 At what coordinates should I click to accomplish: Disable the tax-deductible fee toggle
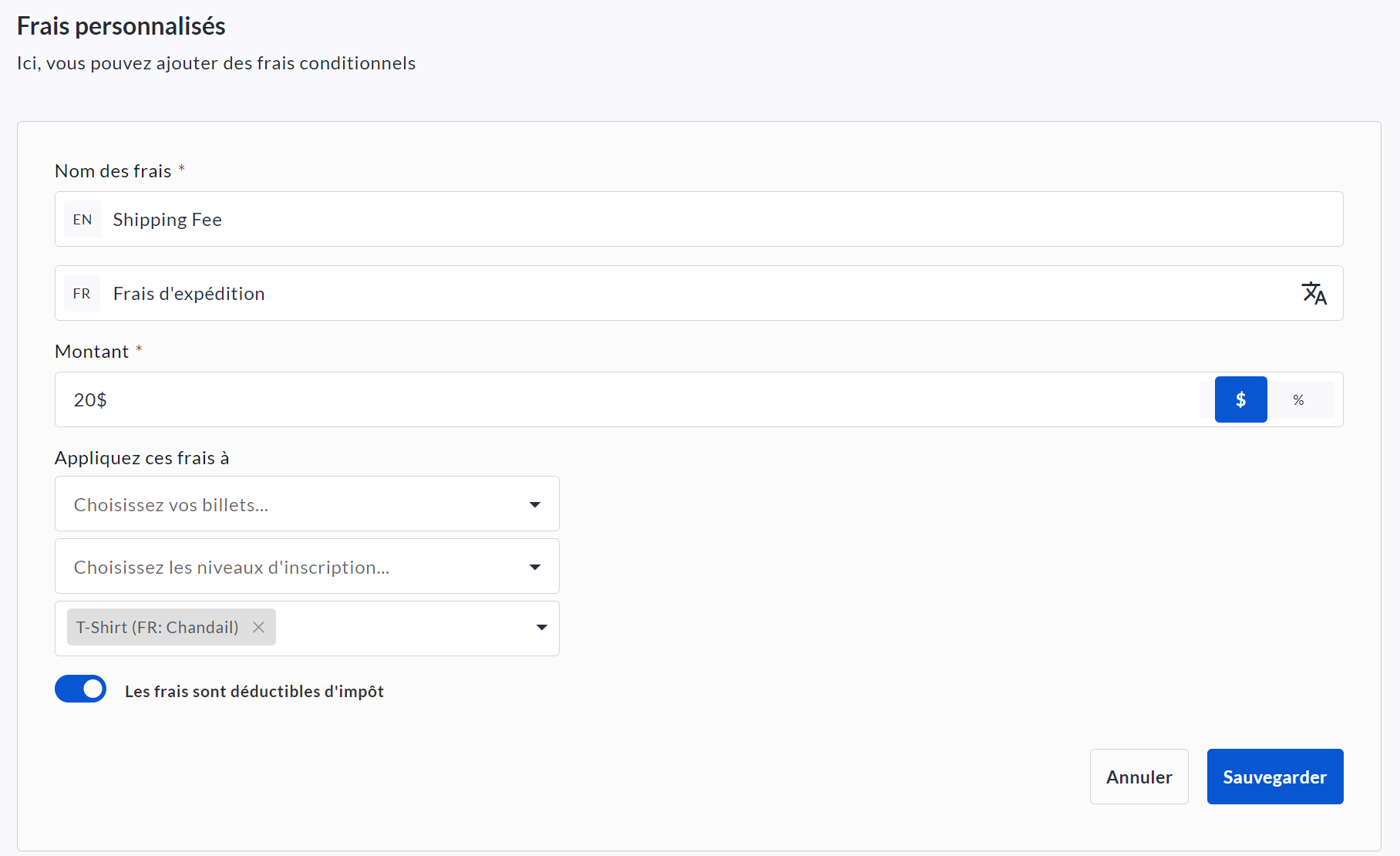point(80,689)
